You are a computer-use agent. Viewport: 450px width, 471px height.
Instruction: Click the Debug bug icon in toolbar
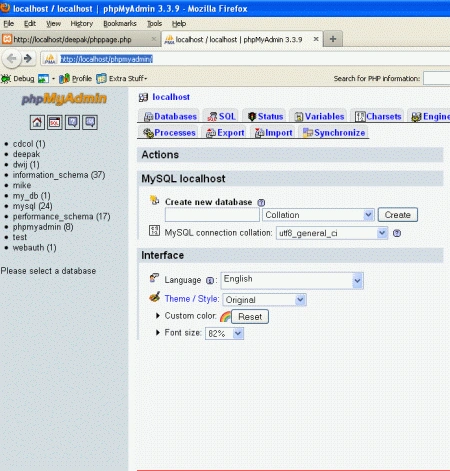pos(6,79)
